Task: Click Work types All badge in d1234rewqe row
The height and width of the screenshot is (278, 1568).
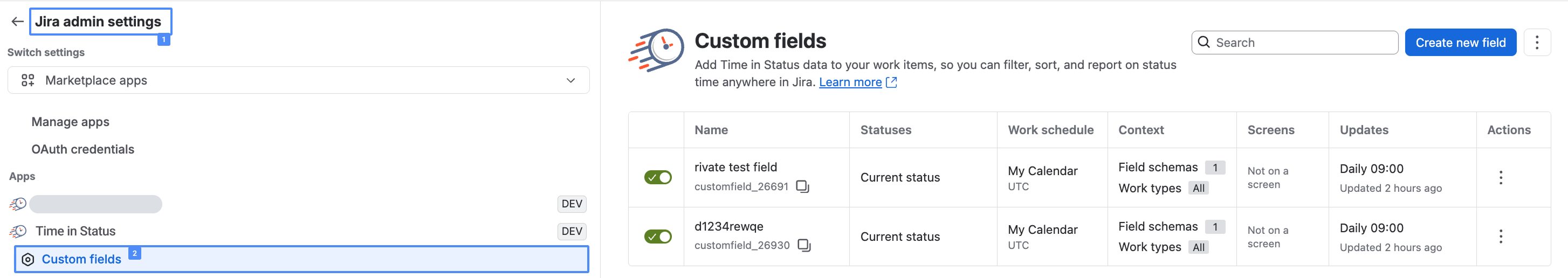Action: pyautogui.click(x=1199, y=248)
